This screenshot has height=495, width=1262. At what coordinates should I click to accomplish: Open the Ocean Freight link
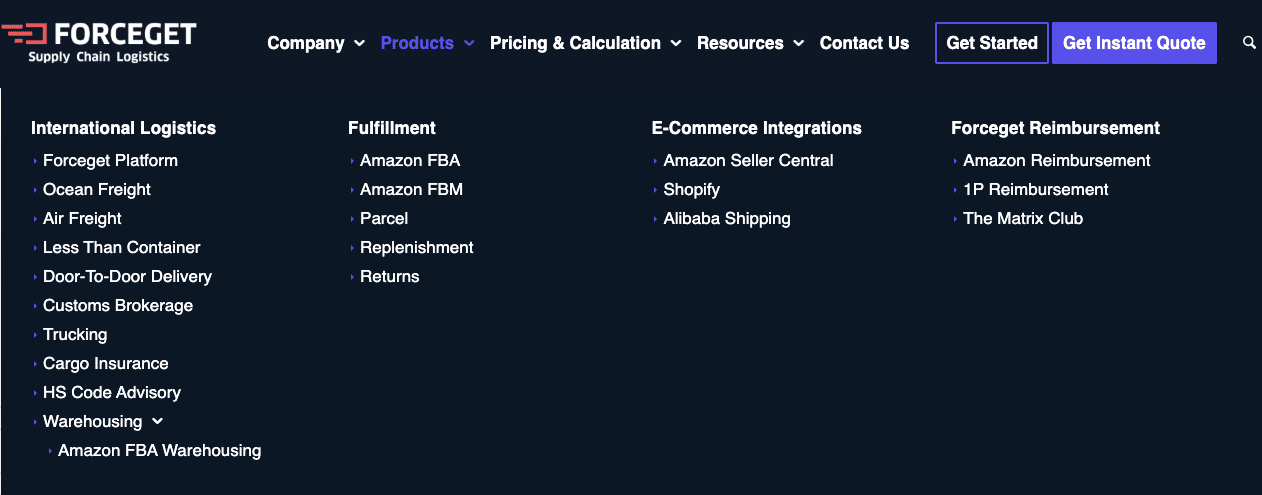[x=97, y=189]
